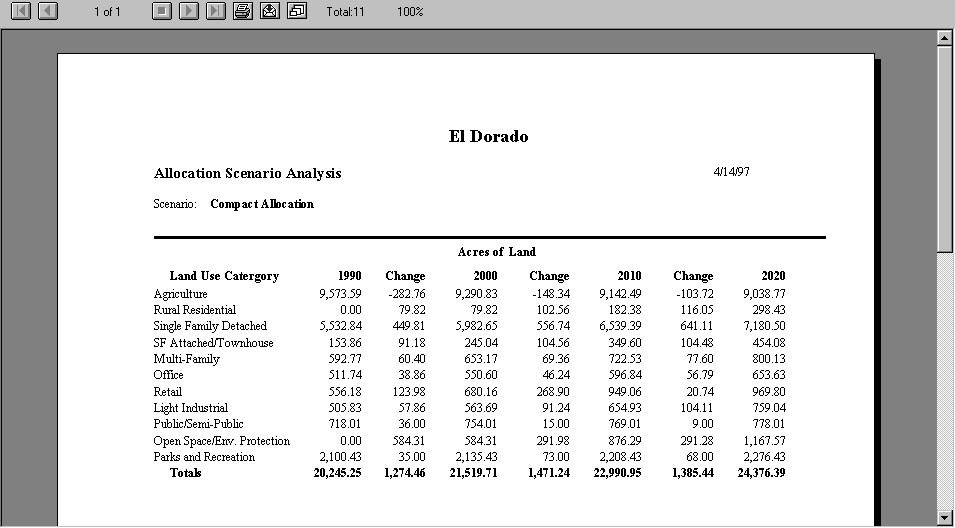Image resolution: width=955 pixels, height=528 pixels.
Task: Click the value 268.90 in Retail row
Action: tap(553, 392)
